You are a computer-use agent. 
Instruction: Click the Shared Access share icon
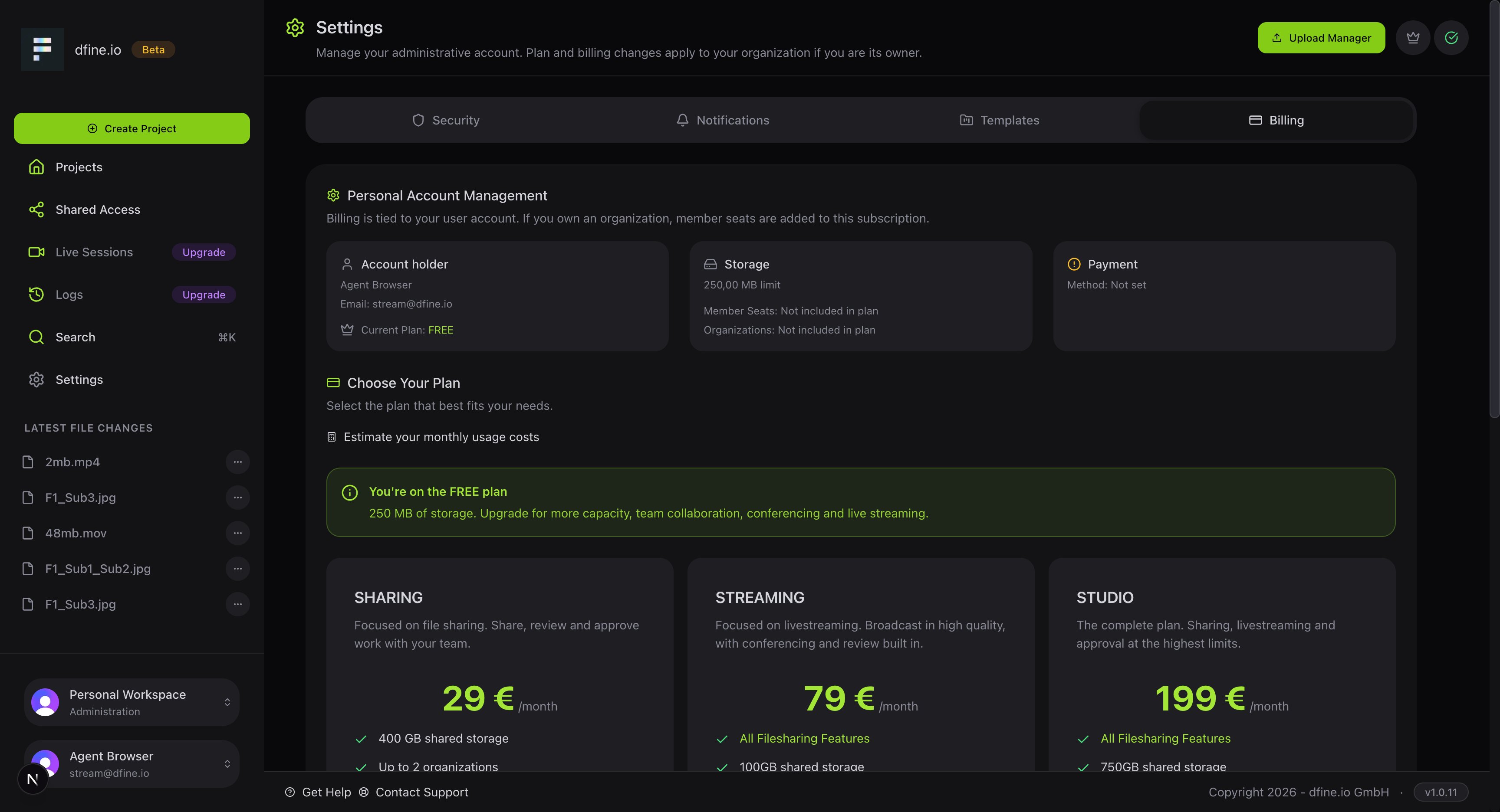click(36, 210)
